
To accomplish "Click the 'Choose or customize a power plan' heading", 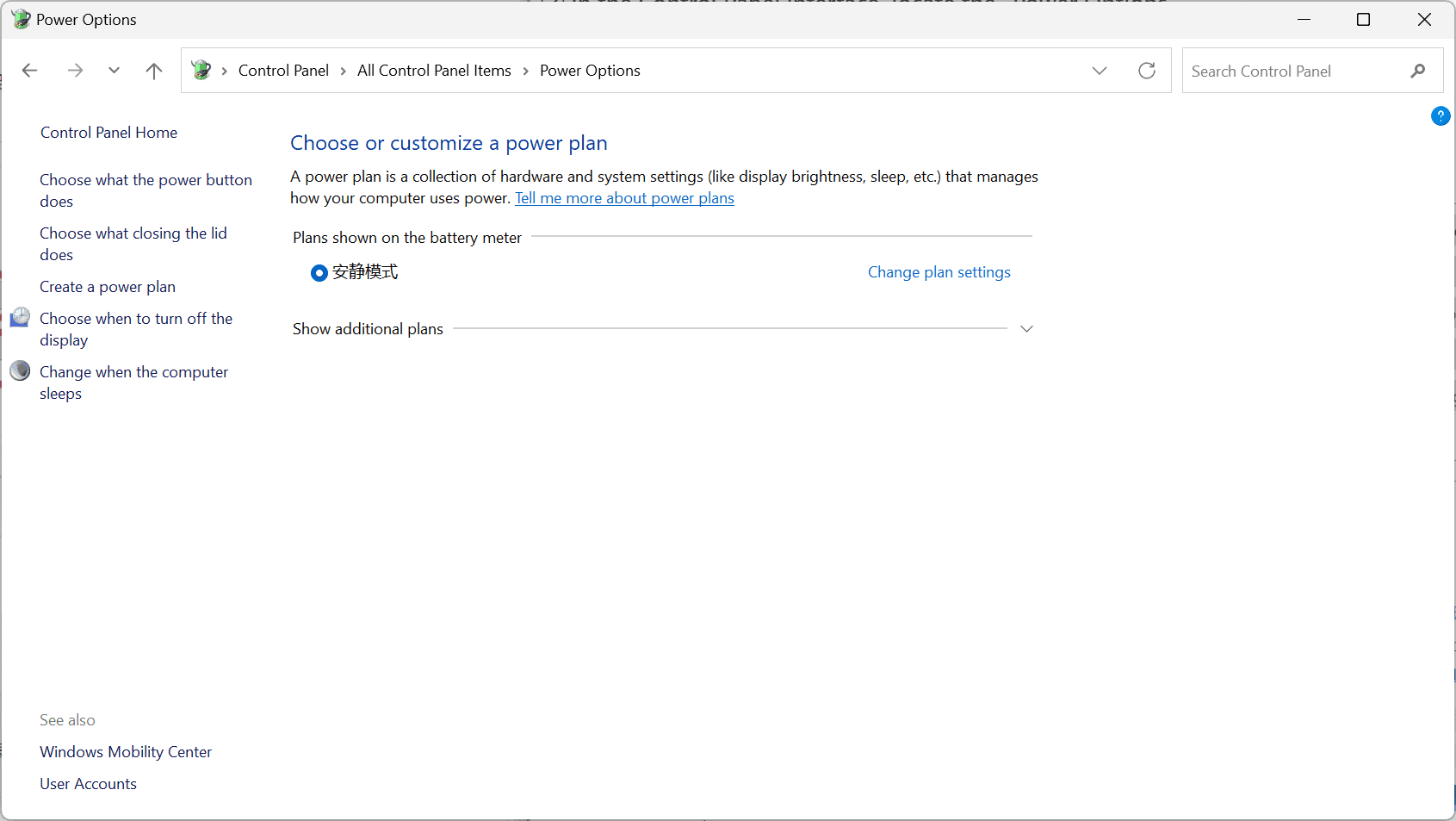I will pyautogui.click(x=449, y=143).
